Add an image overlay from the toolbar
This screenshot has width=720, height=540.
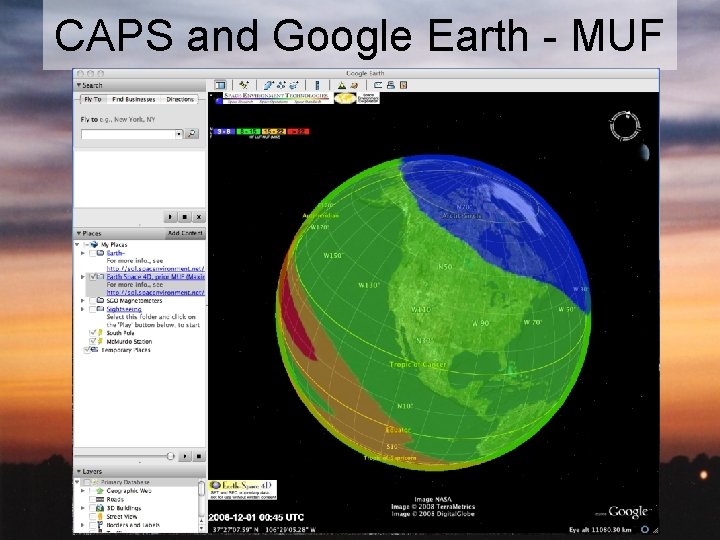click(294, 85)
